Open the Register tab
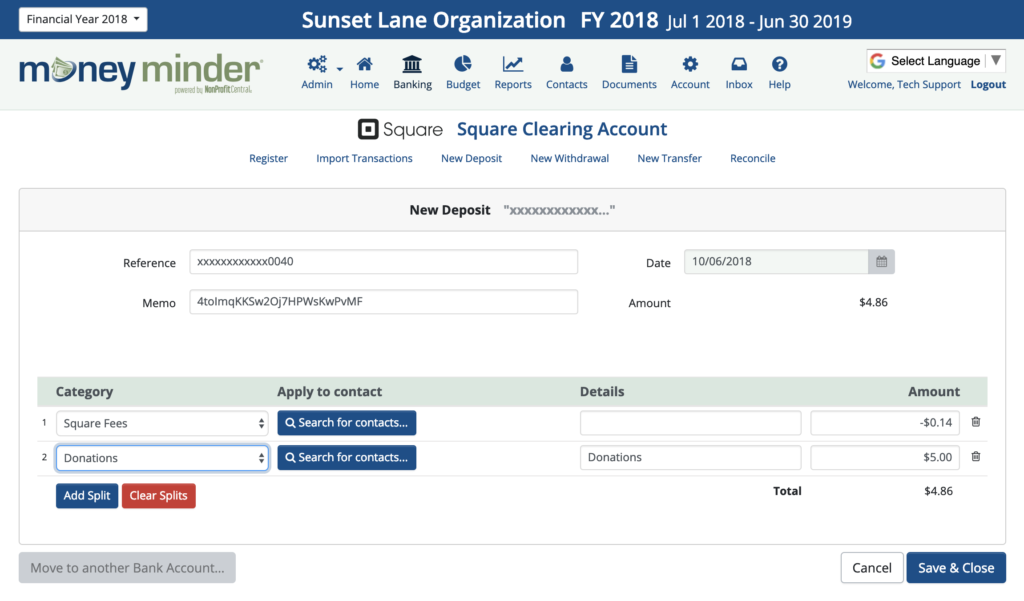1024x601 pixels. (268, 158)
